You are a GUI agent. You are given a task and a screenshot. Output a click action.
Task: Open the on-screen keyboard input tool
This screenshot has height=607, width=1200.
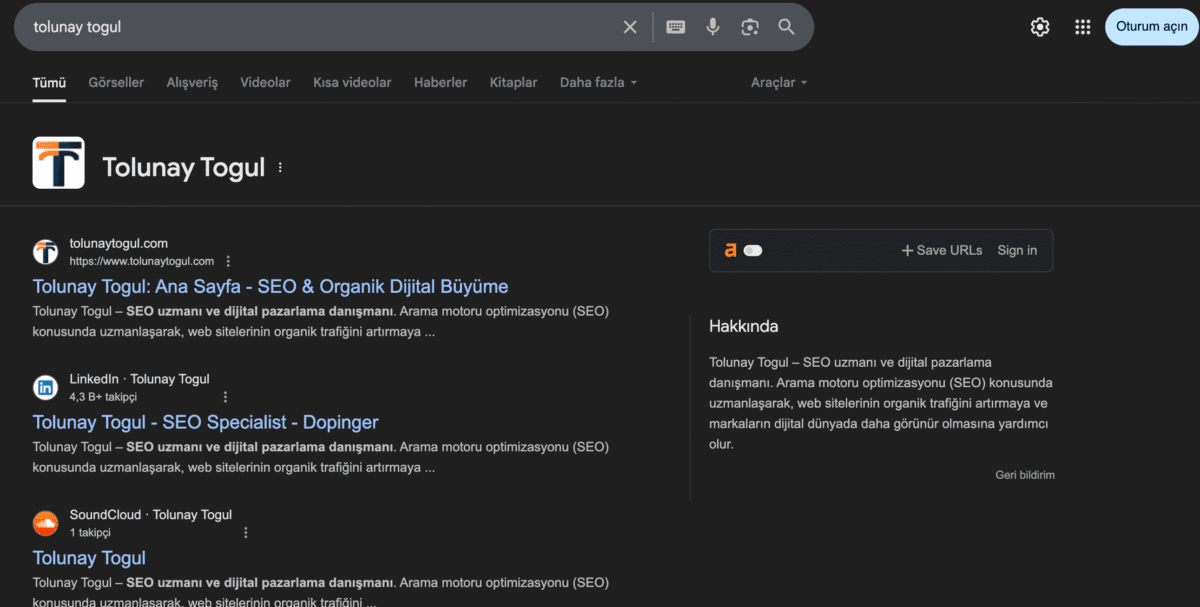(676, 27)
